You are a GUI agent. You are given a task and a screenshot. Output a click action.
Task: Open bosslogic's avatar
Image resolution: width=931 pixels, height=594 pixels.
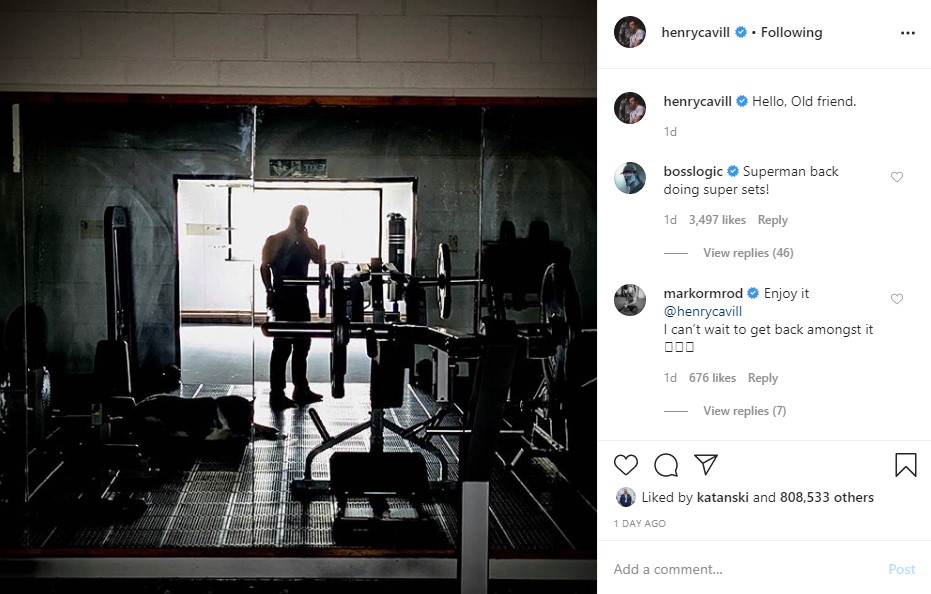click(x=629, y=178)
